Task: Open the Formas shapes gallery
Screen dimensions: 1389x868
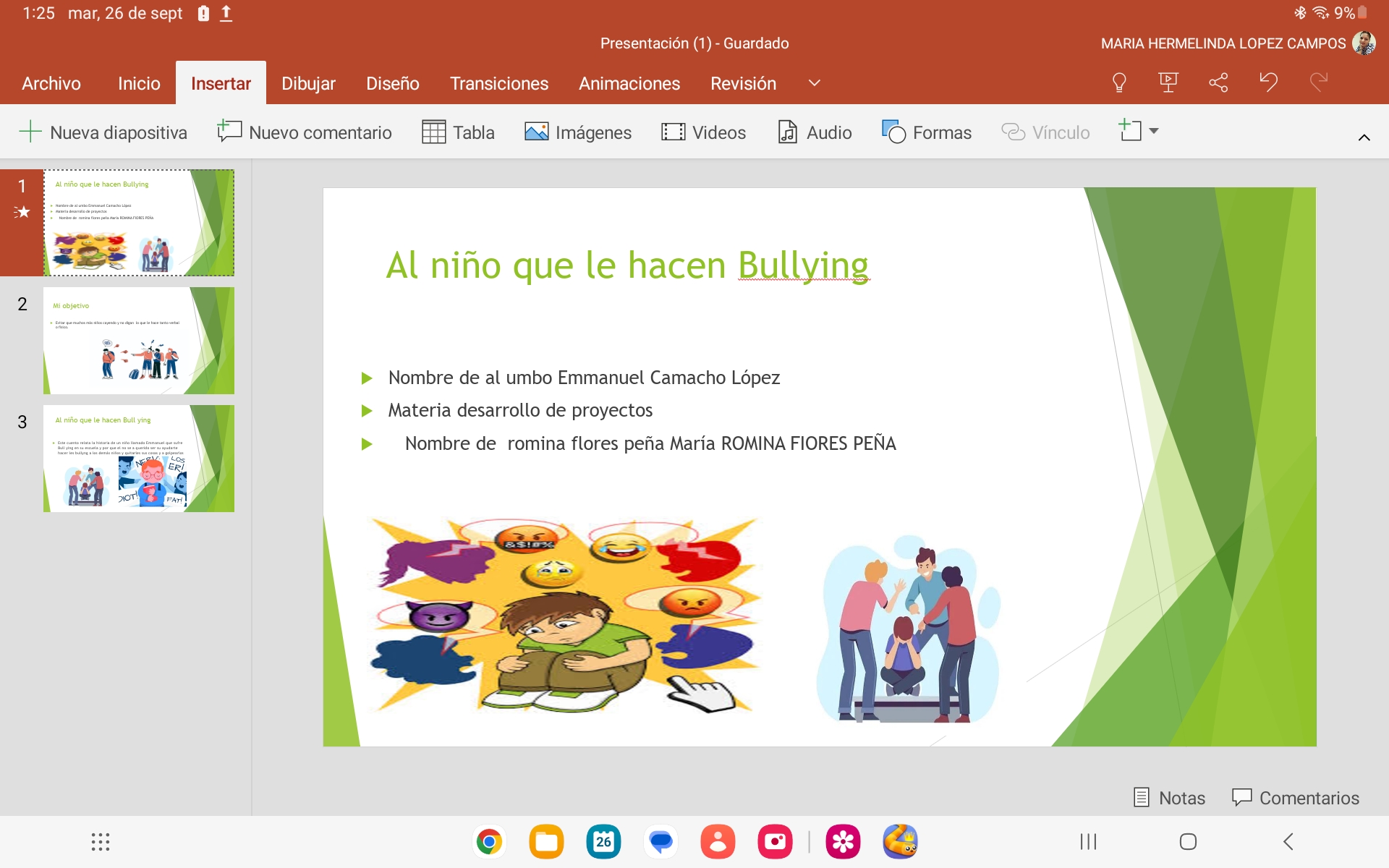Action: pyautogui.click(x=927, y=132)
